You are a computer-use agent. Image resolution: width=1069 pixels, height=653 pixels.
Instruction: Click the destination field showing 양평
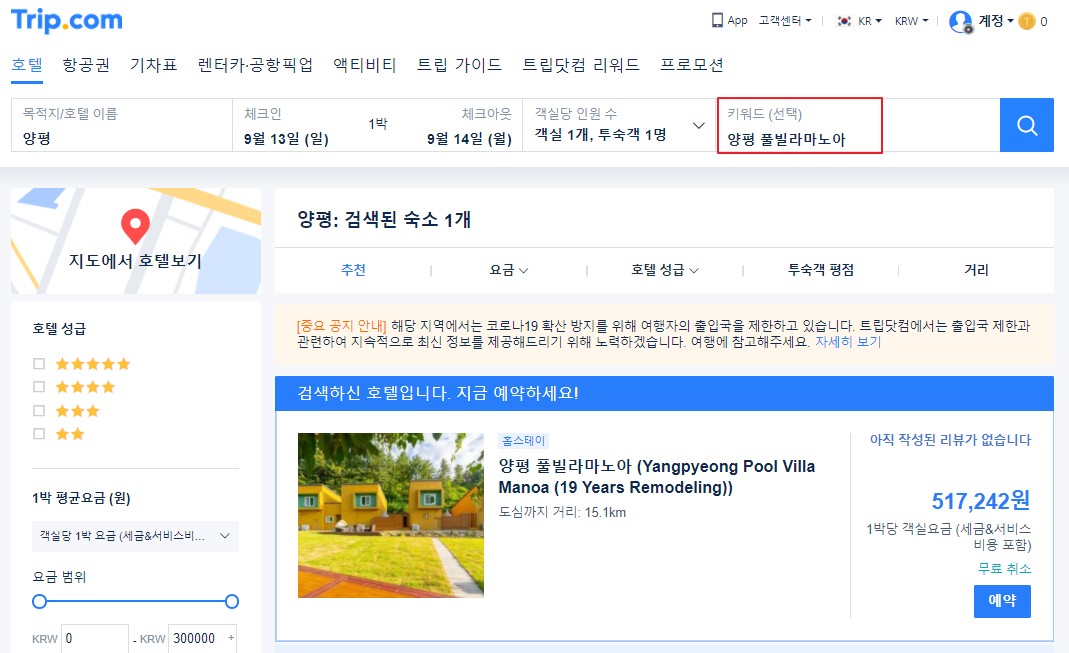(122, 125)
